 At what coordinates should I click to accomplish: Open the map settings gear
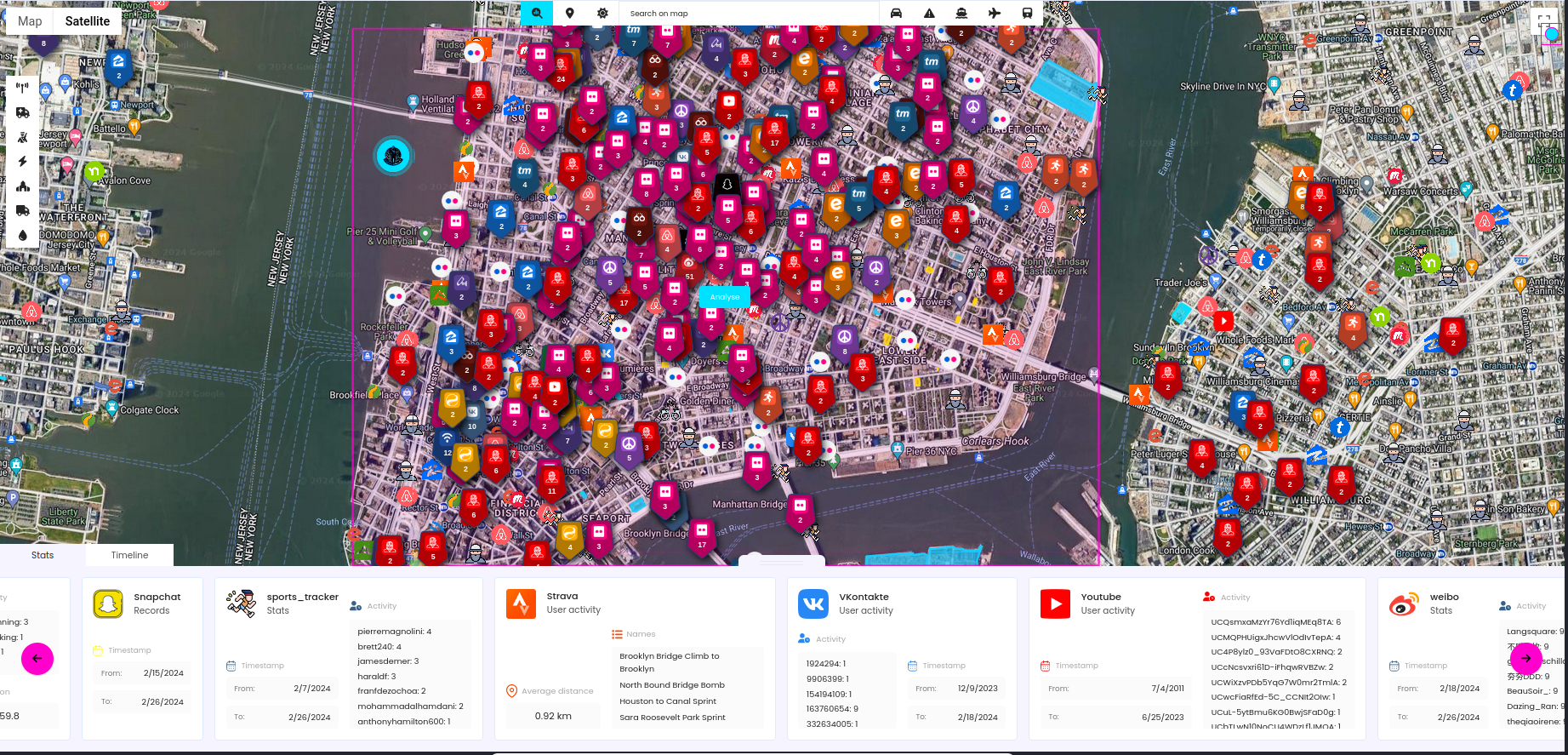[x=602, y=13]
